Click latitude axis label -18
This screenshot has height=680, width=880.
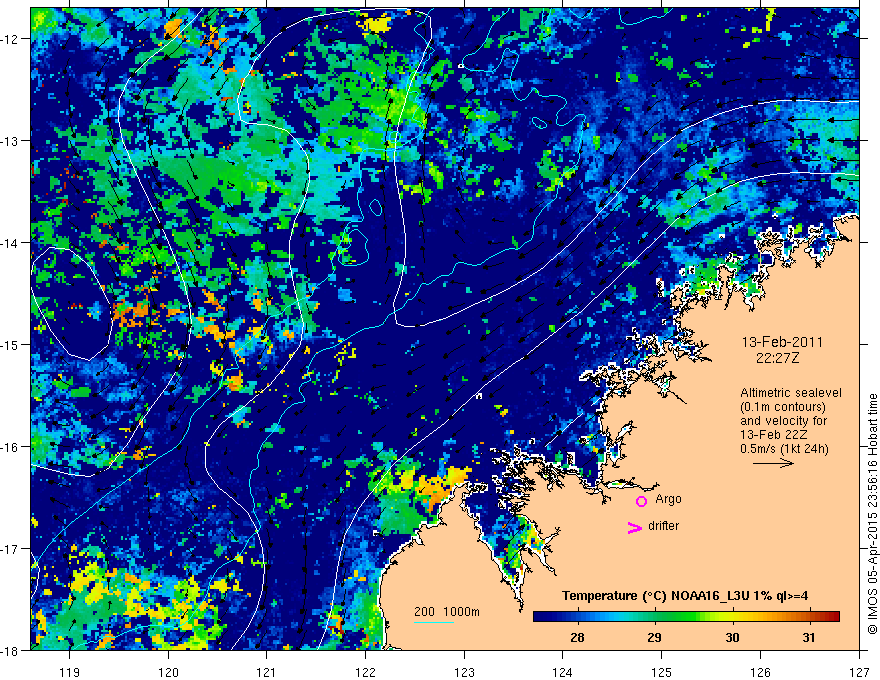[11, 650]
